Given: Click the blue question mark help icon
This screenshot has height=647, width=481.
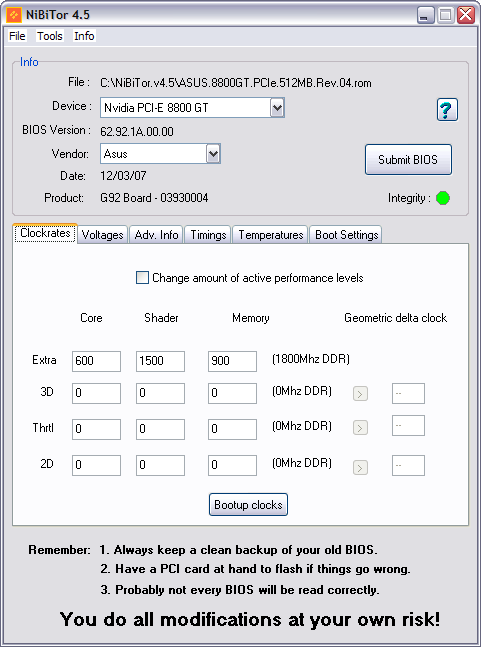Looking at the screenshot, I should click(x=447, y=109).
